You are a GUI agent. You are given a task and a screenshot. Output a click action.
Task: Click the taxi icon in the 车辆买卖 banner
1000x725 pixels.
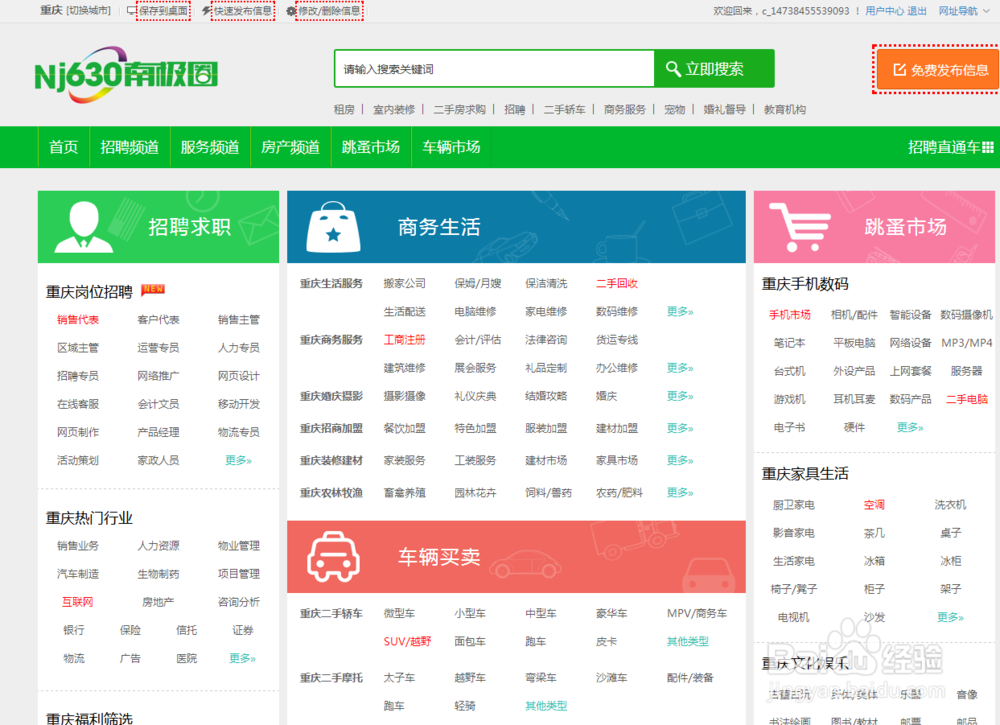pos(333,556)
